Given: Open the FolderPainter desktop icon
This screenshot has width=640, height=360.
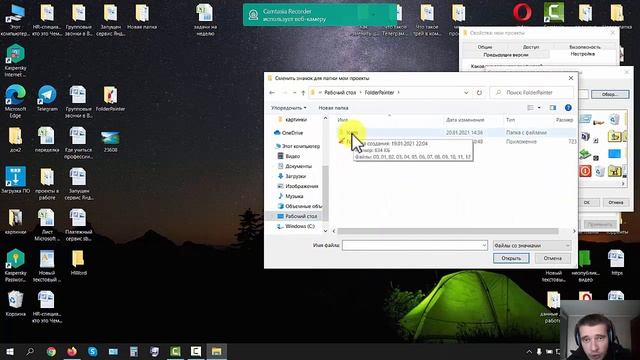Looking at the screenshot, I should (x=110, y=98).
